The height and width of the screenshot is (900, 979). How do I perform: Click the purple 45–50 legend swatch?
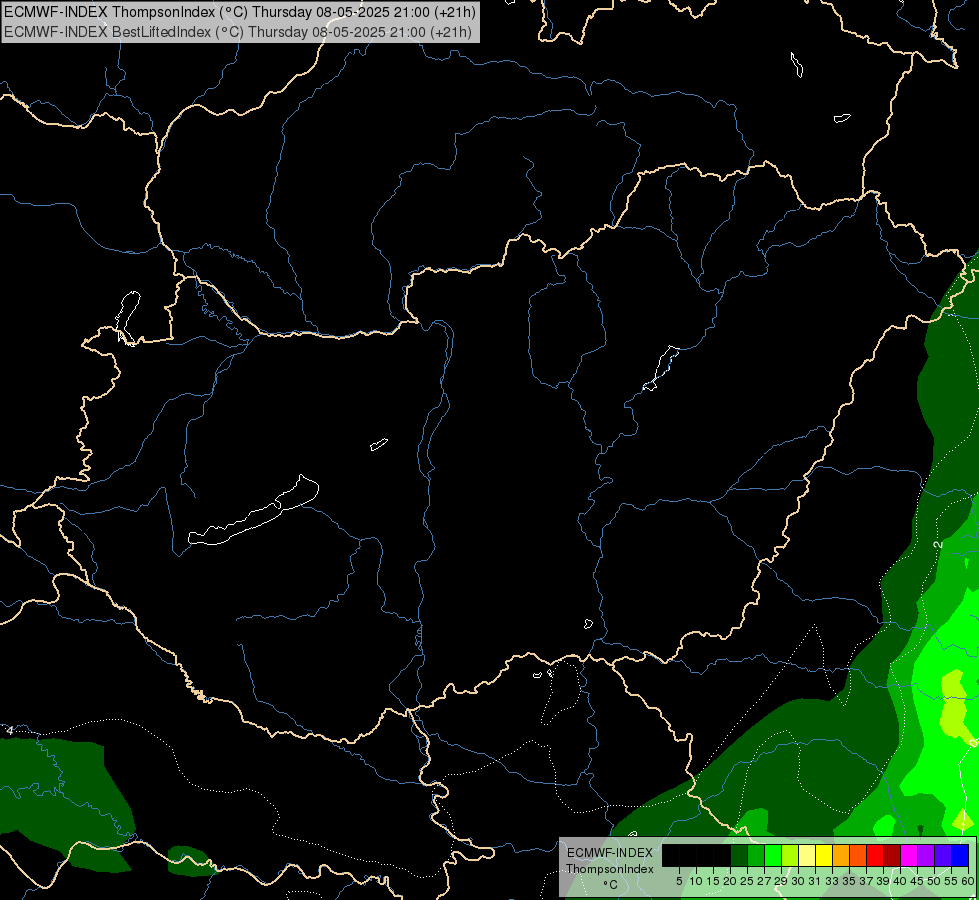coord(926,855)
